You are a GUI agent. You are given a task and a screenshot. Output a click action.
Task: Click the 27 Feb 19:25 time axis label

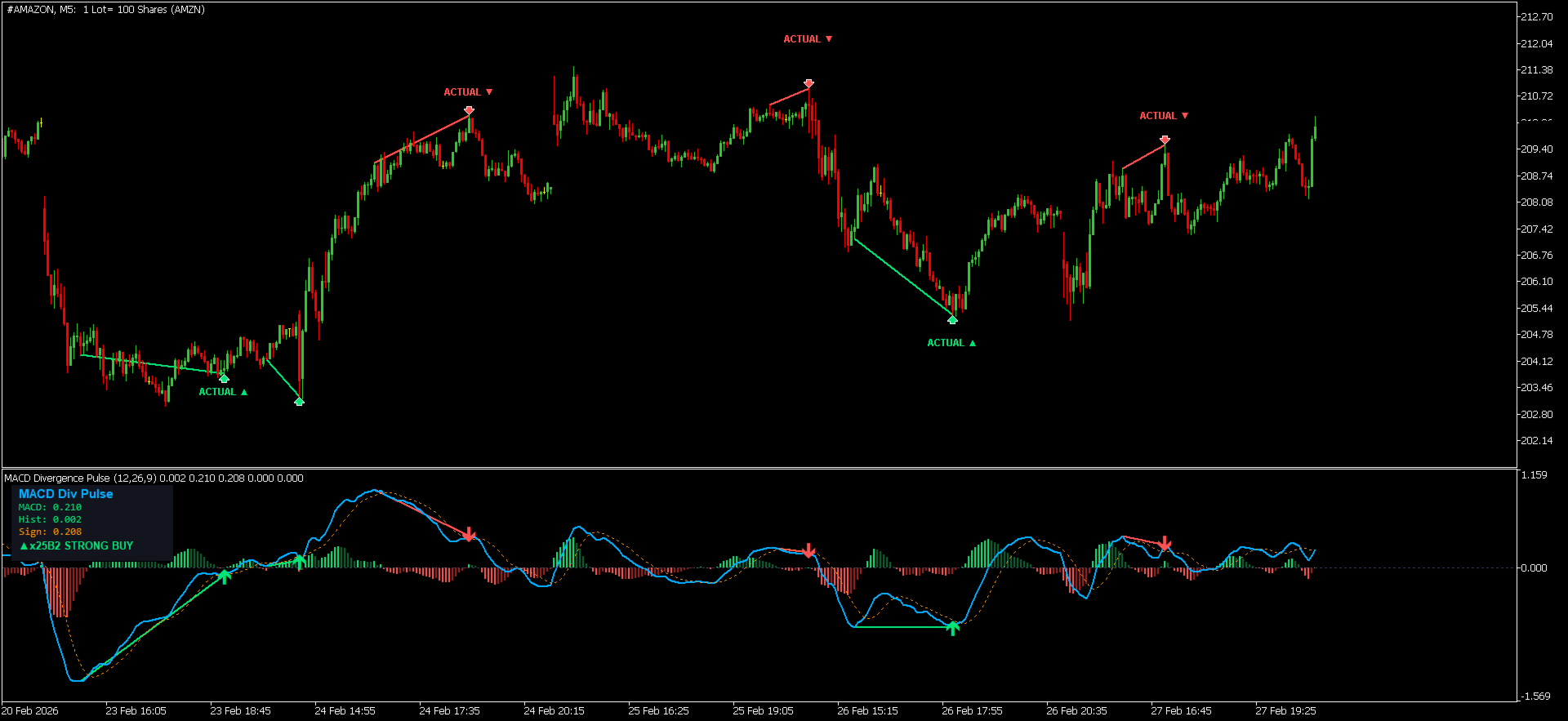point(1285,711)
